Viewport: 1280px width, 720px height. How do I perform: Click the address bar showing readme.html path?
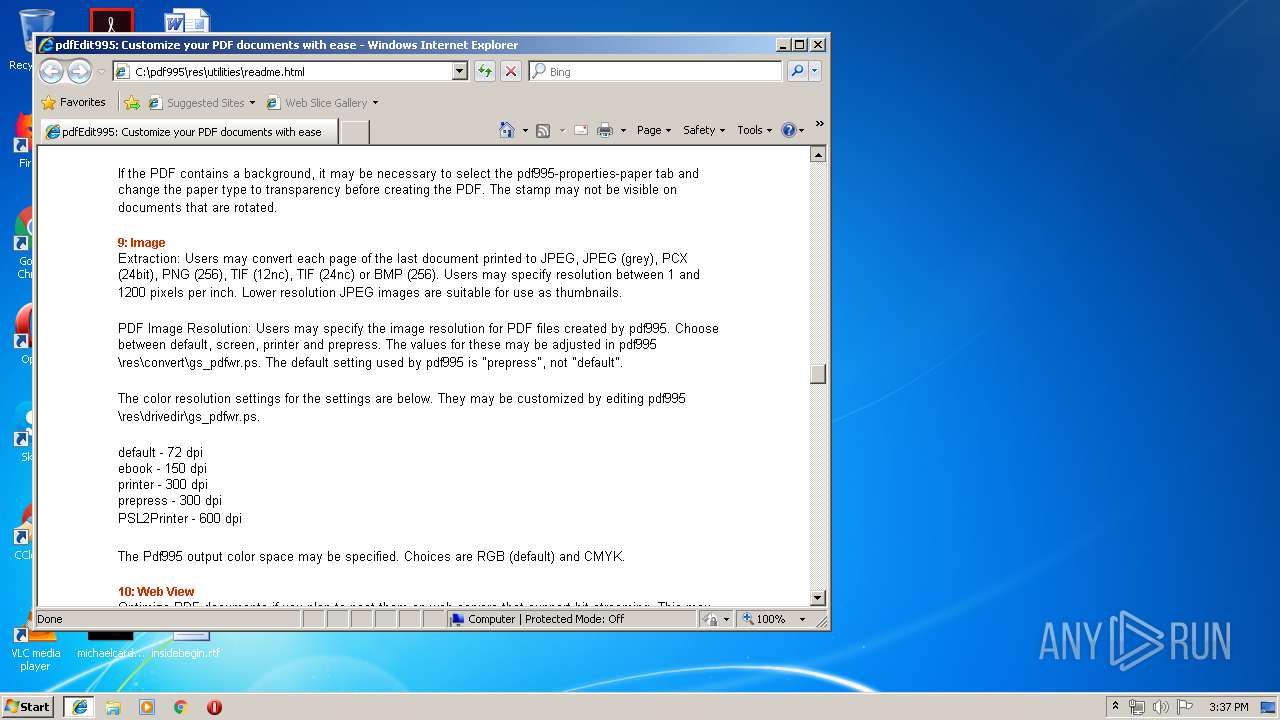282,72
